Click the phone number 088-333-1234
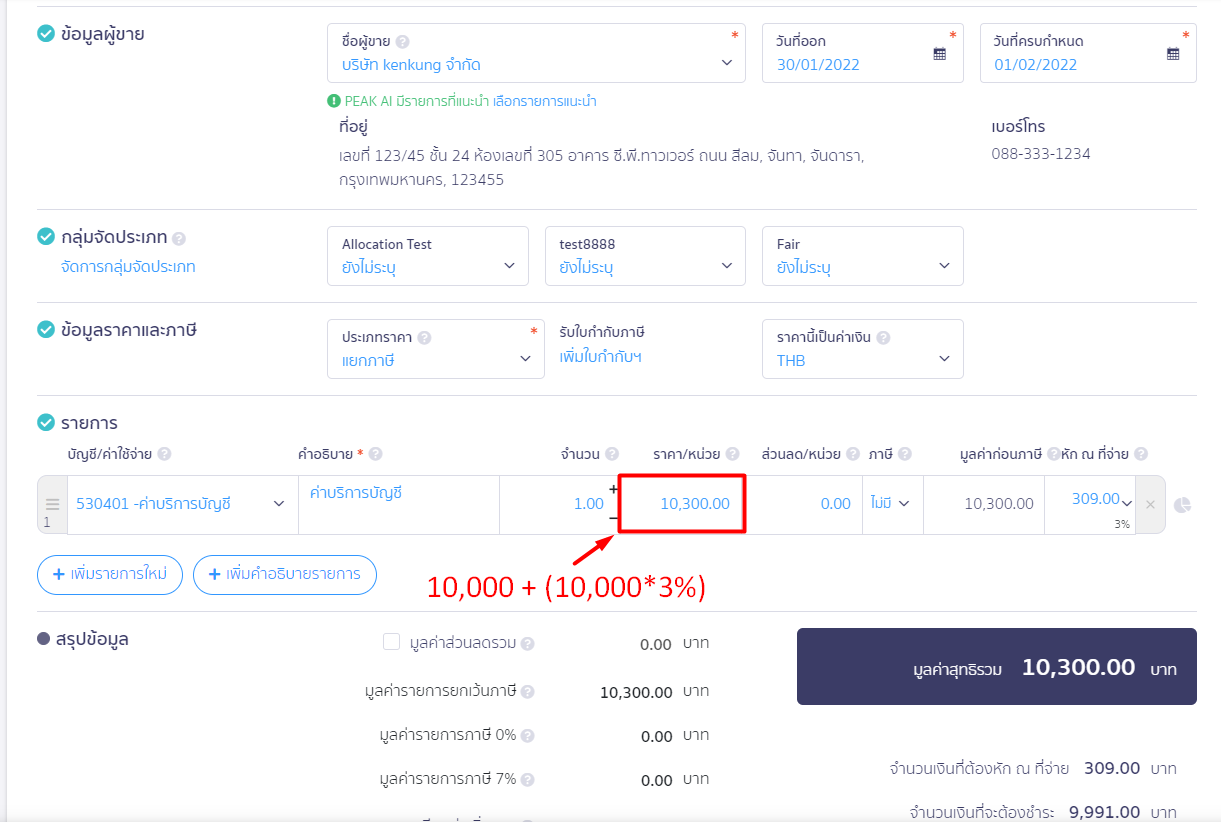Viewport: 1221px width, 828px height. (x=1041, y=154)
